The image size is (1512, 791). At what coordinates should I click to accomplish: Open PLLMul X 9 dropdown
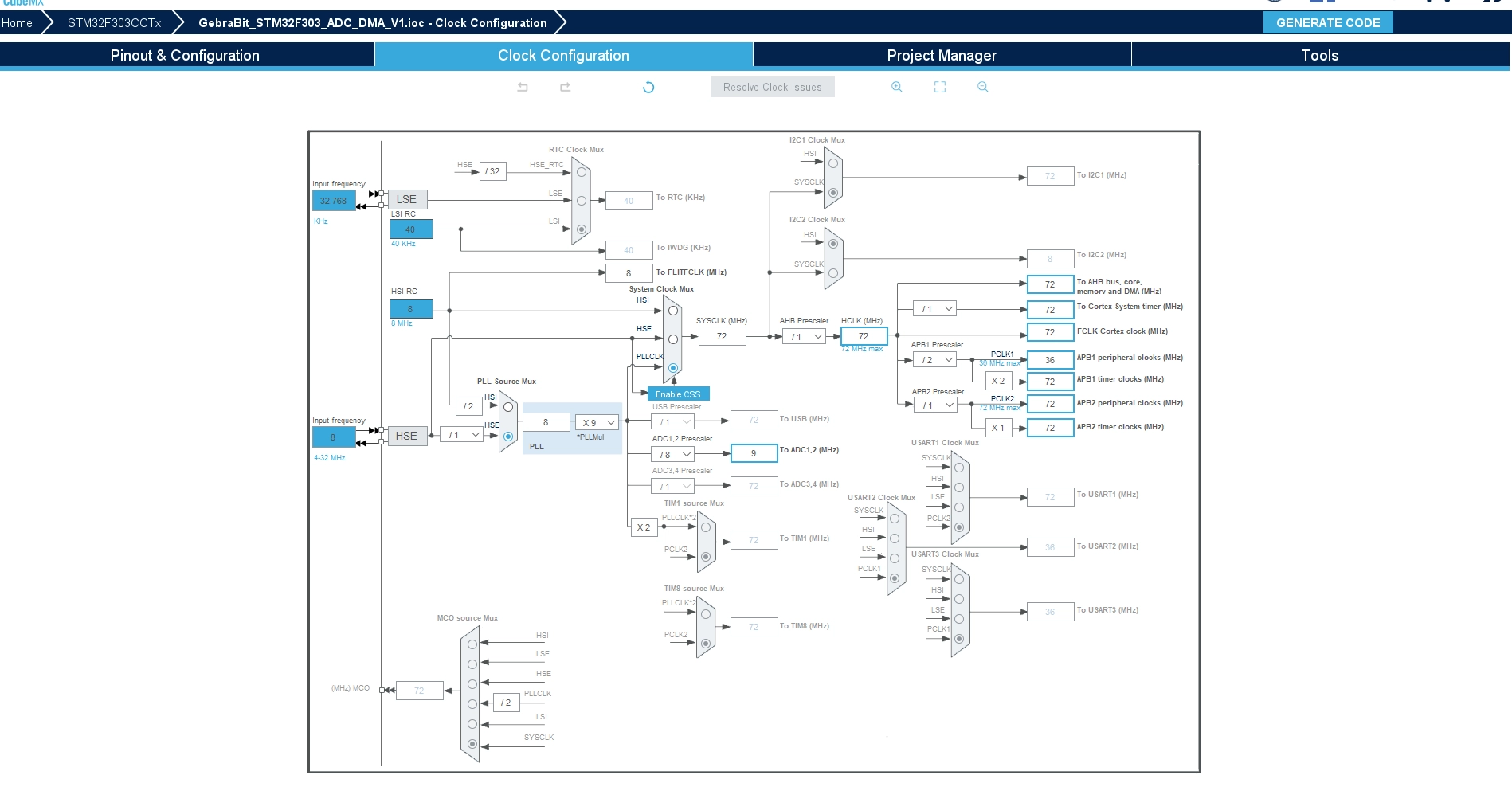click(x=597, y=423)
